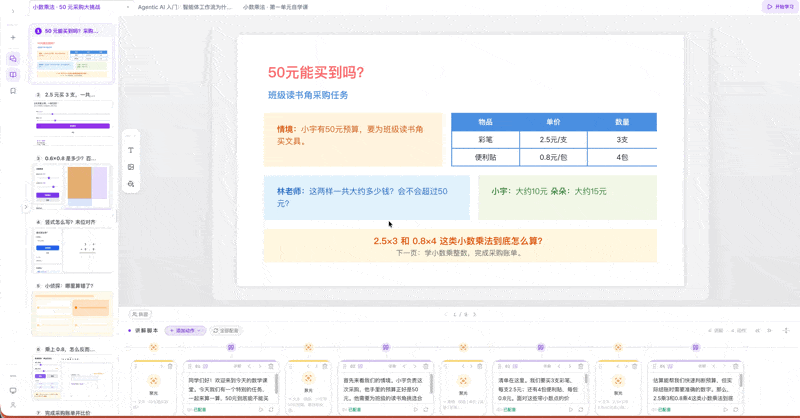Delete the first narration script card
800x418 pixels.
[271, 366]
